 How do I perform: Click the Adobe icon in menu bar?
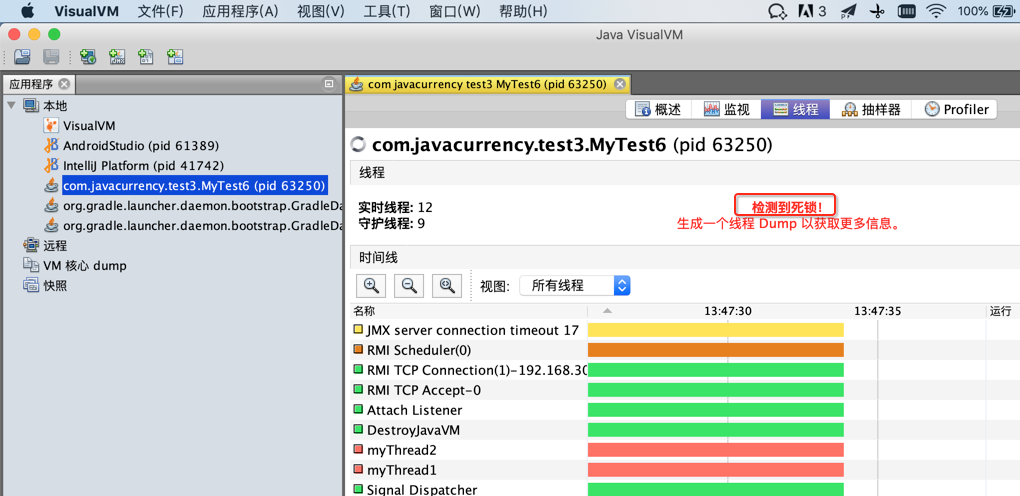point(807,10)
